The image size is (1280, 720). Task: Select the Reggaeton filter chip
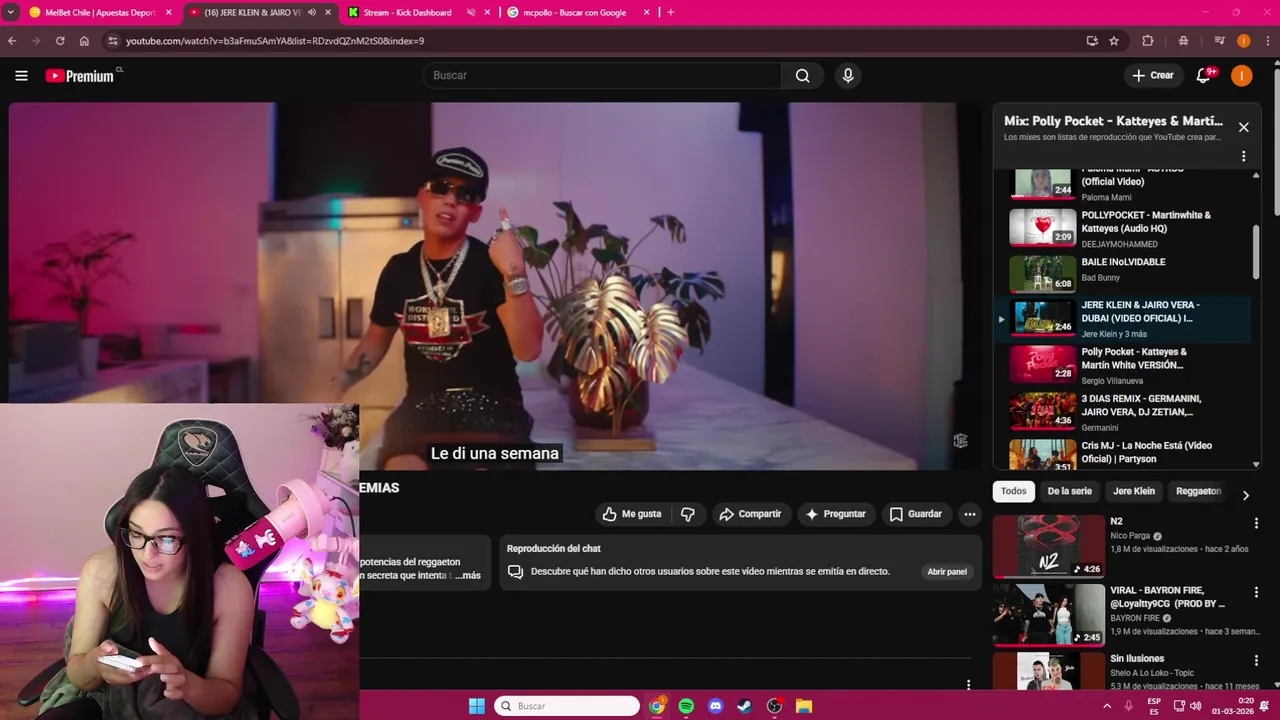point(1198,491)
